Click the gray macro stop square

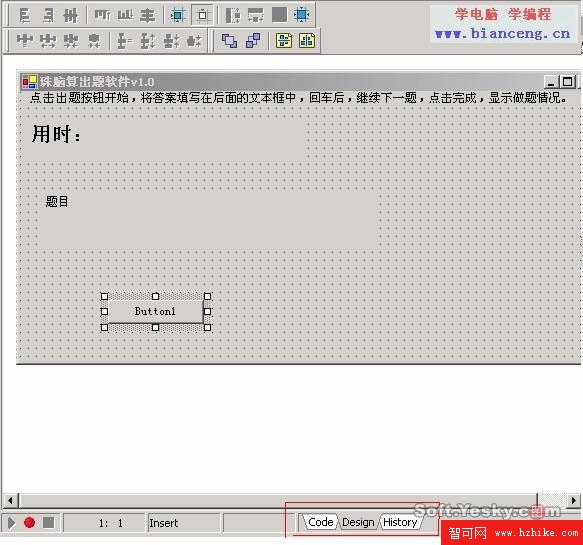(49, 523)
